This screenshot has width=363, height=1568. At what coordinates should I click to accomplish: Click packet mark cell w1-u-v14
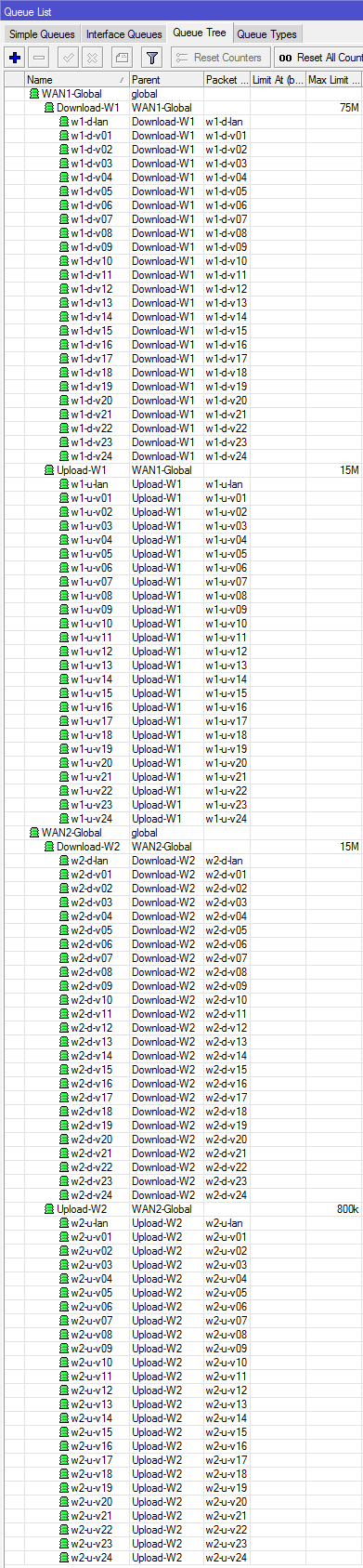227,679
